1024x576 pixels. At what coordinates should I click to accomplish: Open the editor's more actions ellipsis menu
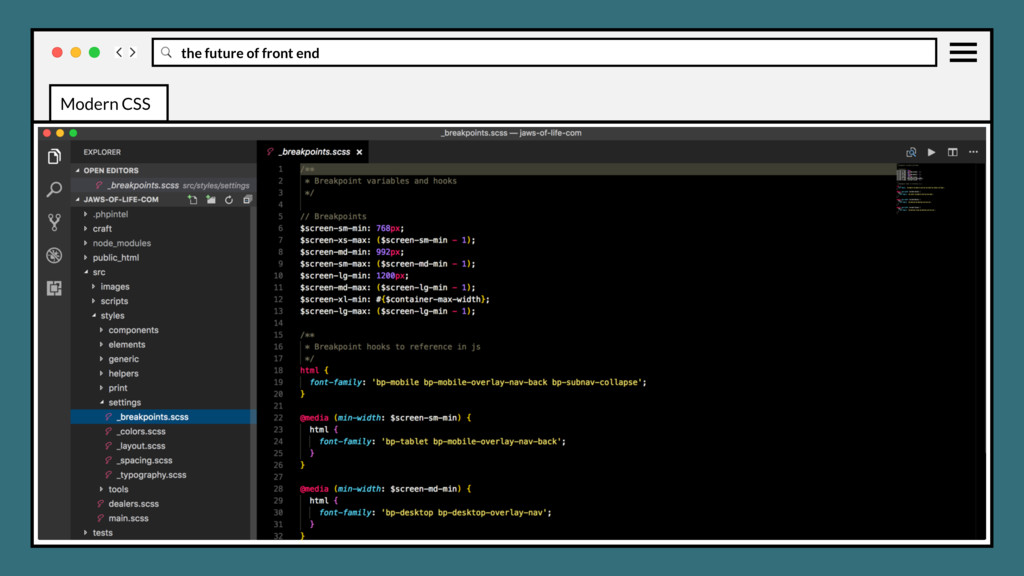[x=973, y=152]
